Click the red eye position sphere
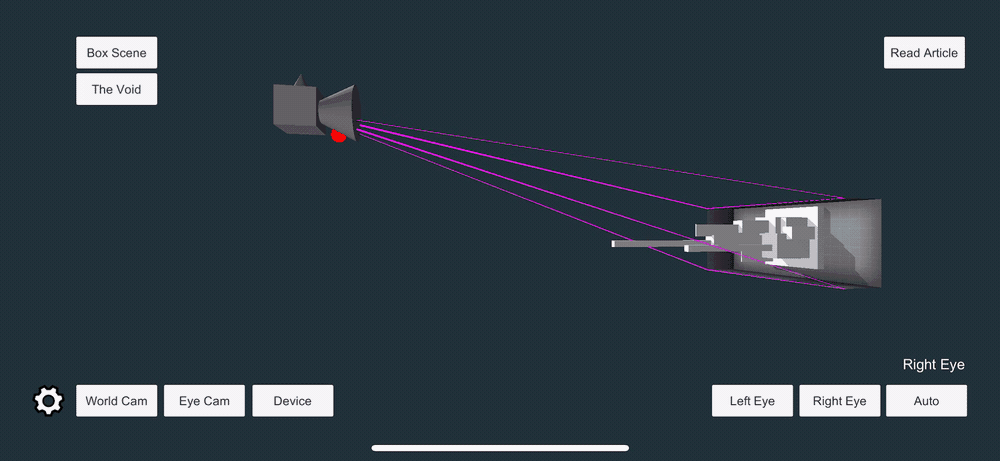Image resolution: width=1000 pixels, height=461 pixels. coord(338,135)
